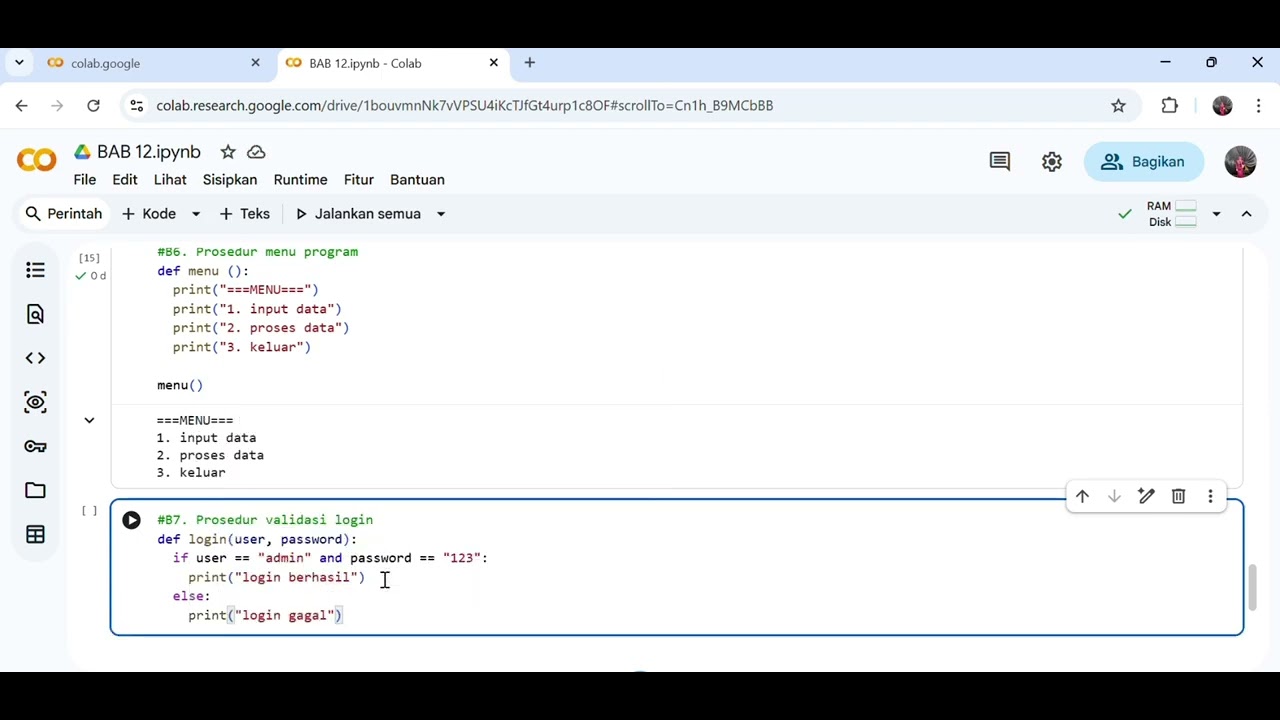
Task: Open the Data table sidebar icon
Action: pyautogui.click(x=36, y=534)
